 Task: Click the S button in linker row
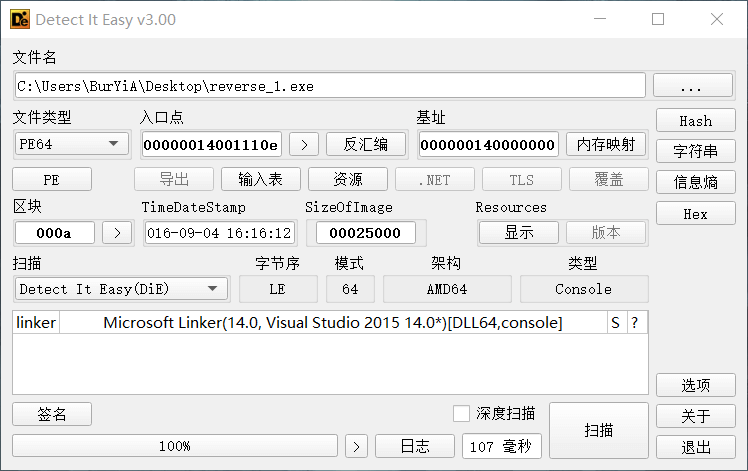point(615,323)
